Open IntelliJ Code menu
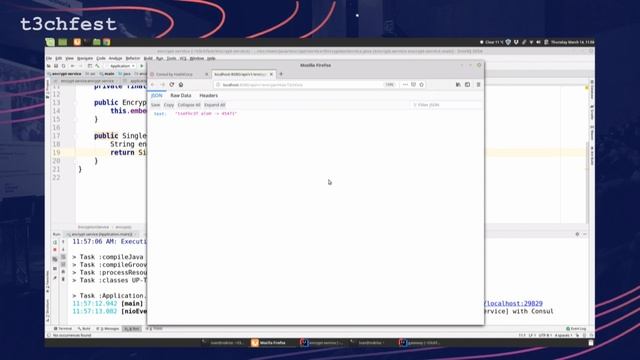This screenshot has width=640, height=360. 101,58
